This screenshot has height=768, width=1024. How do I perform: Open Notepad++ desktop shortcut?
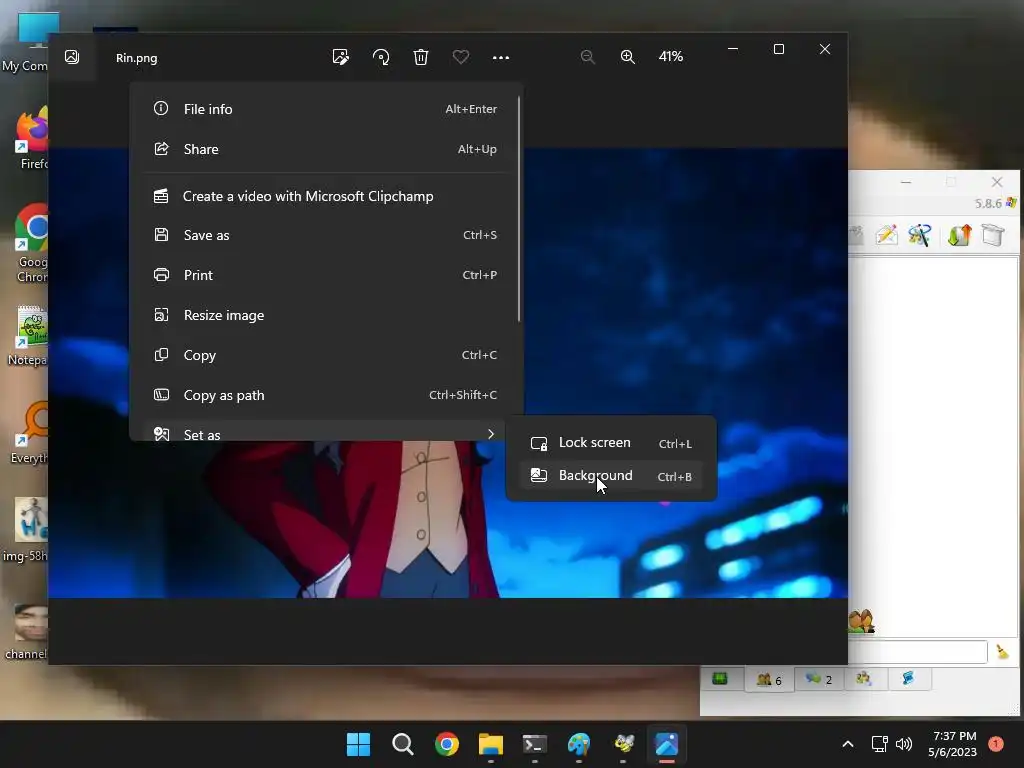coord(29,336)
